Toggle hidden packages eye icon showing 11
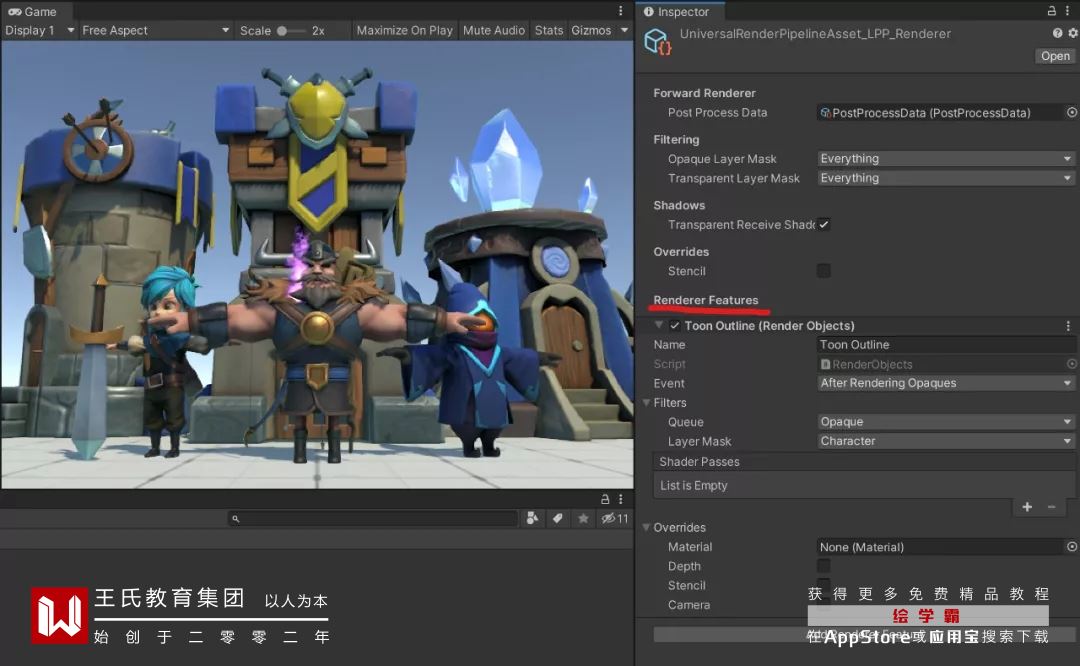The width and height of the screenshot is (1080, 666). coord(614,519)
